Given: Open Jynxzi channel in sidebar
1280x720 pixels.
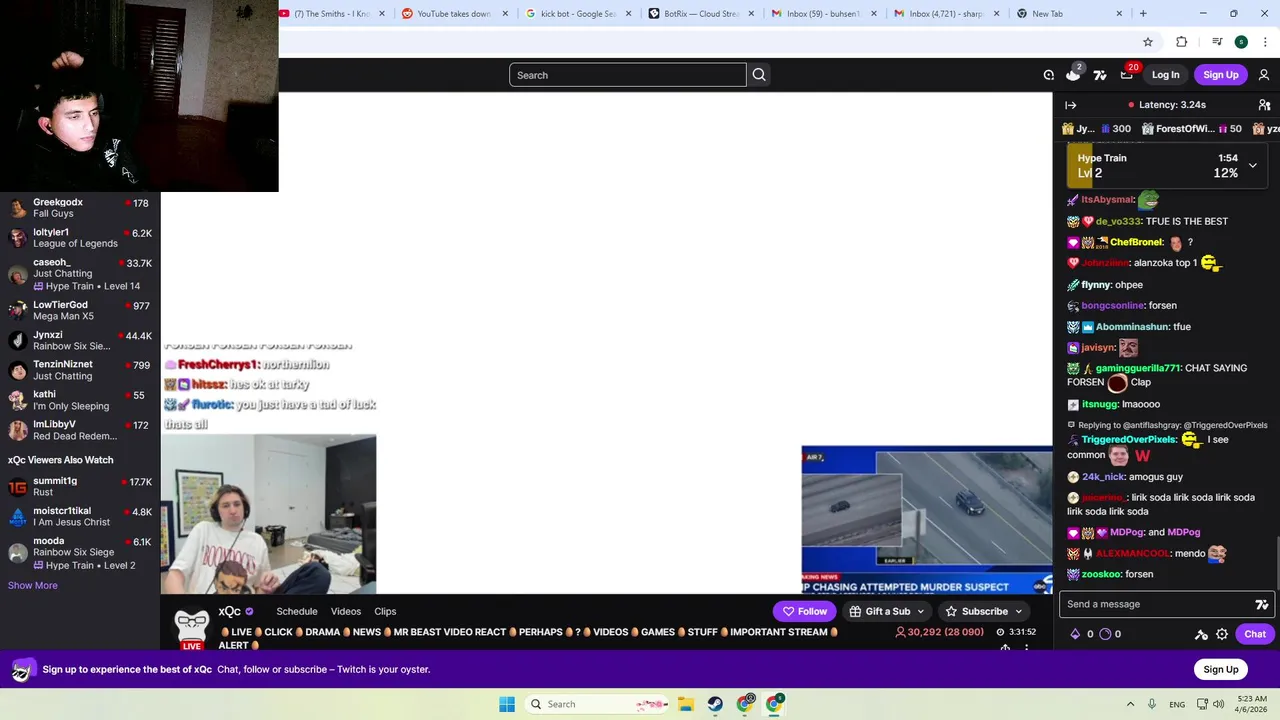Looking at the screenshot, I should pyautogui.click(x=80, y=341).
